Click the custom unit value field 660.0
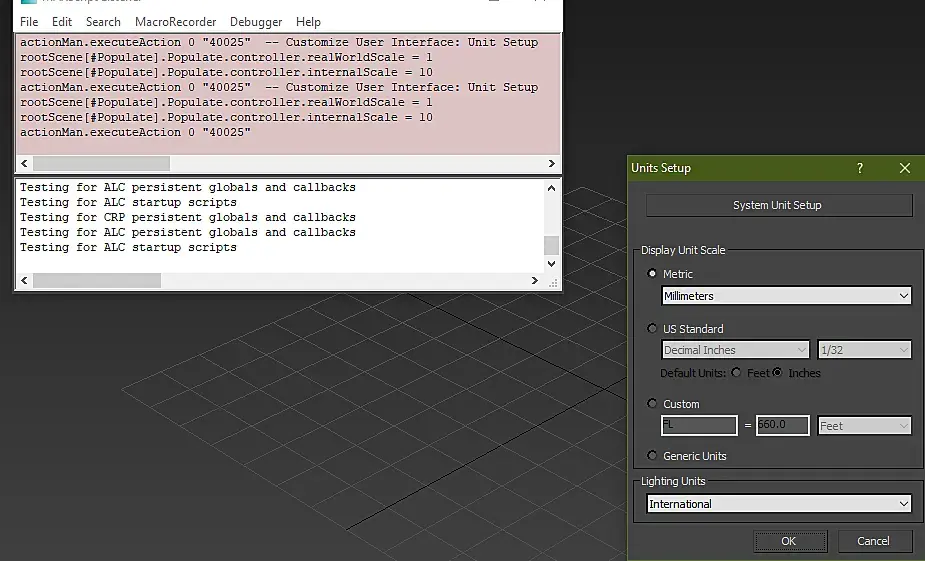The image size is (925, 561). tap(782, 425)
